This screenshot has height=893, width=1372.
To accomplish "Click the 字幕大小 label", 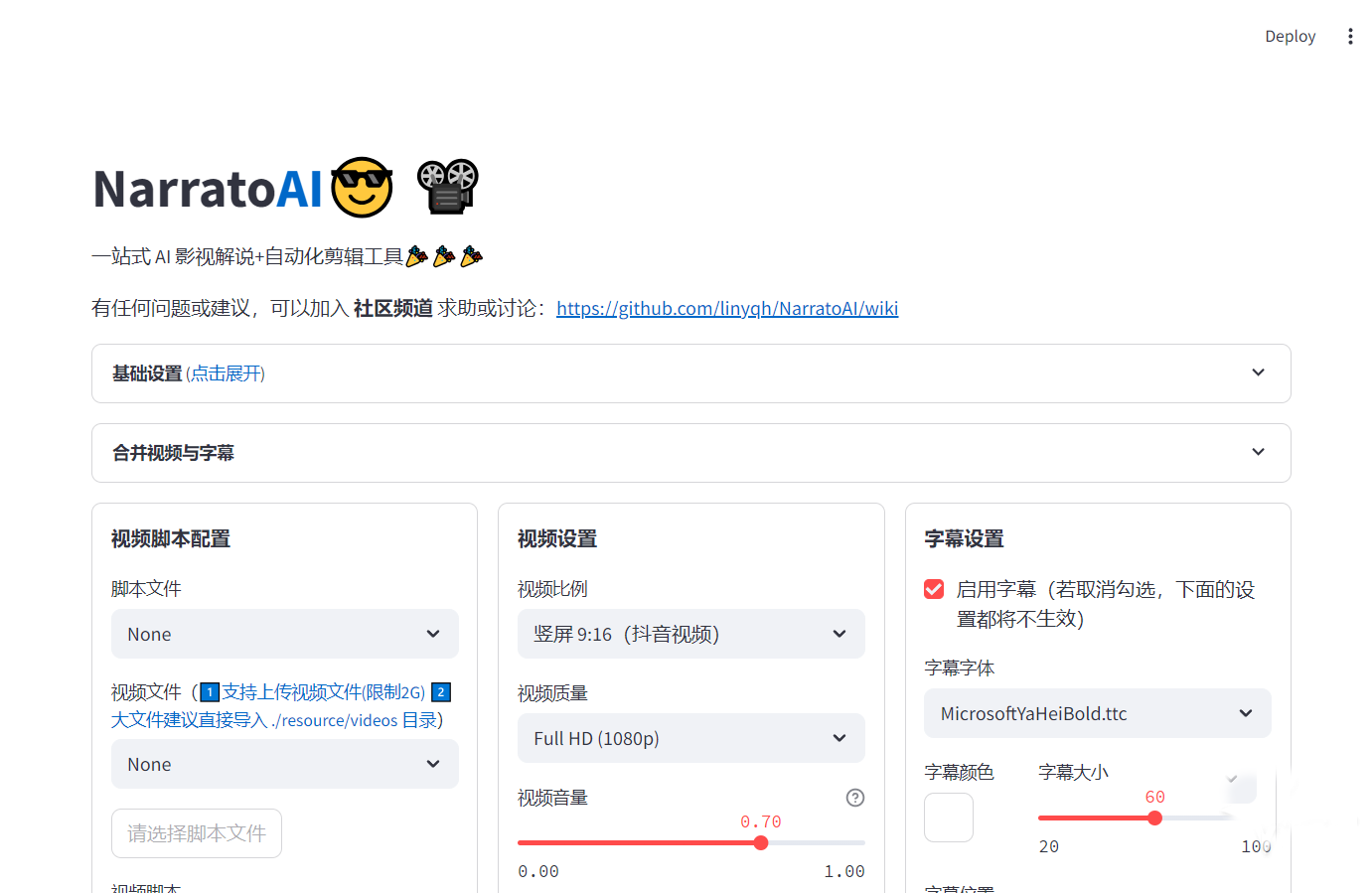I will 1073,772.
